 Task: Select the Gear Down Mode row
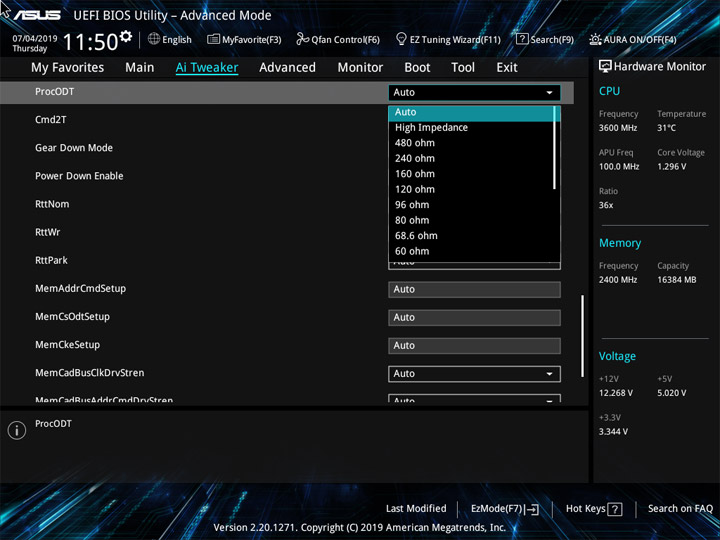74,148
